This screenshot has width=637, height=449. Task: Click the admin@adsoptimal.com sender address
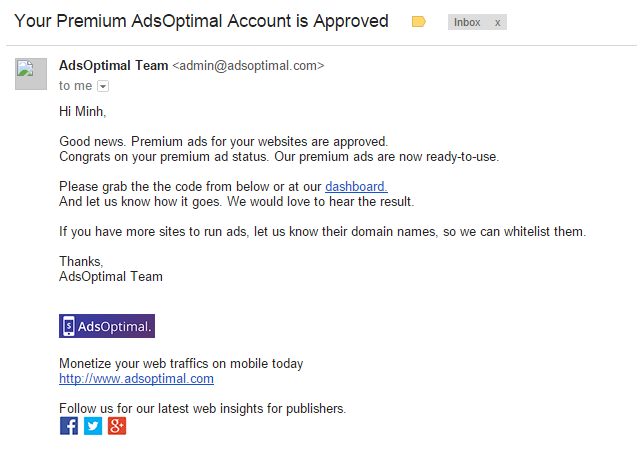pyautogui.click(x=248, y=66)
